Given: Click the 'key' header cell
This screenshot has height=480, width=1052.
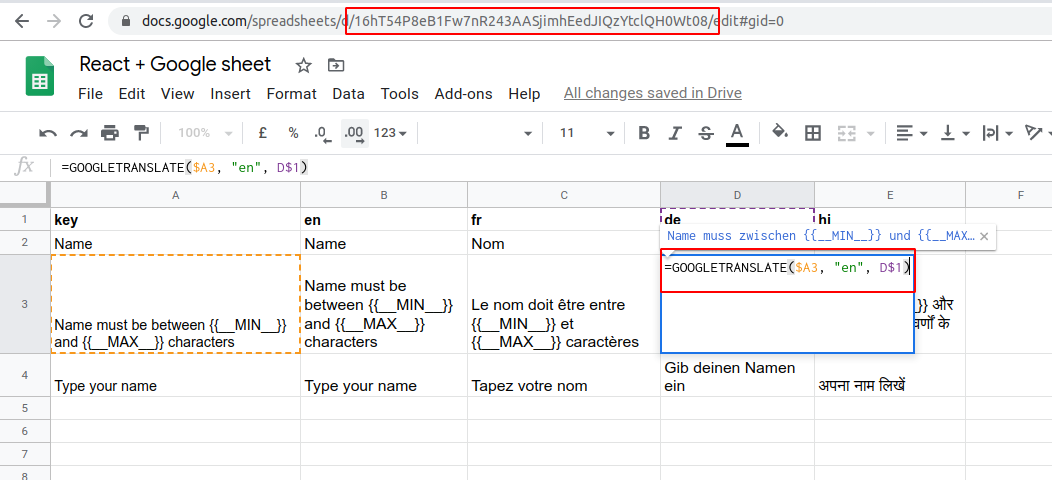Looking at the screenshot, I should (176, 220).
